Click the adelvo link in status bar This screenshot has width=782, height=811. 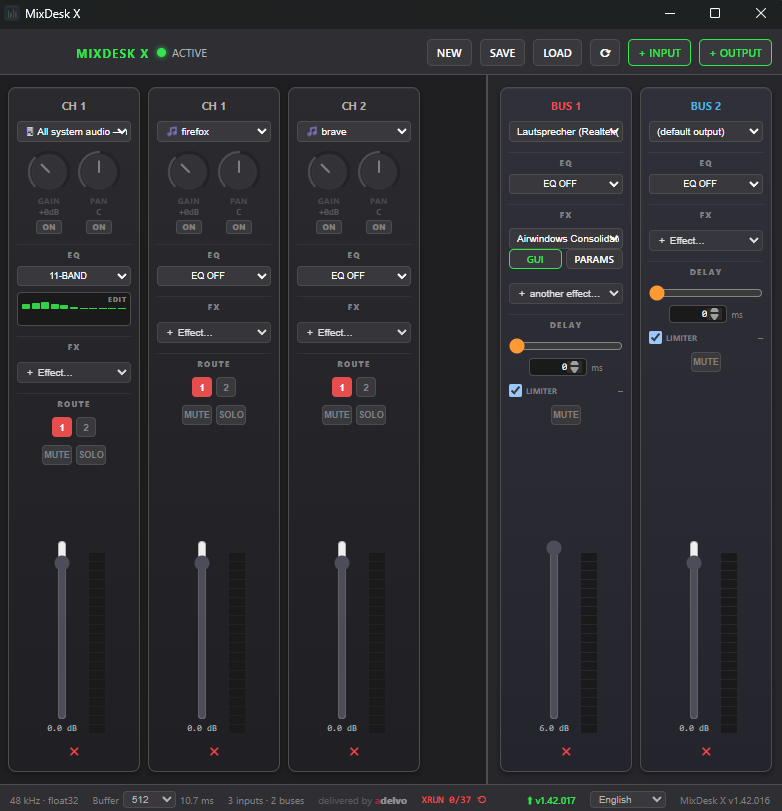(x=391, y=800)
